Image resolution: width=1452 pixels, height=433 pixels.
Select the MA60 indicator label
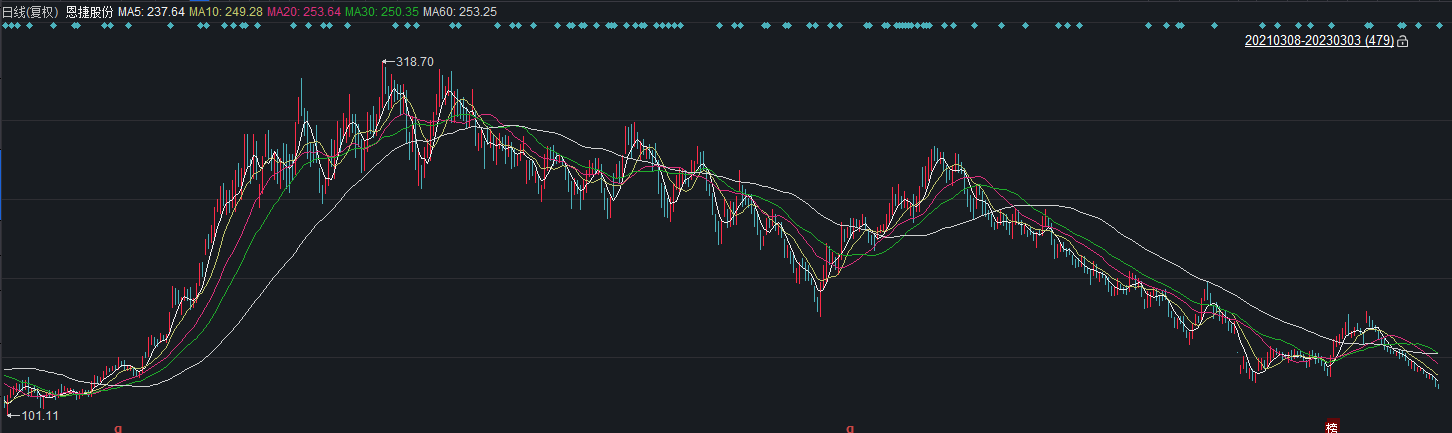point(459,11)
